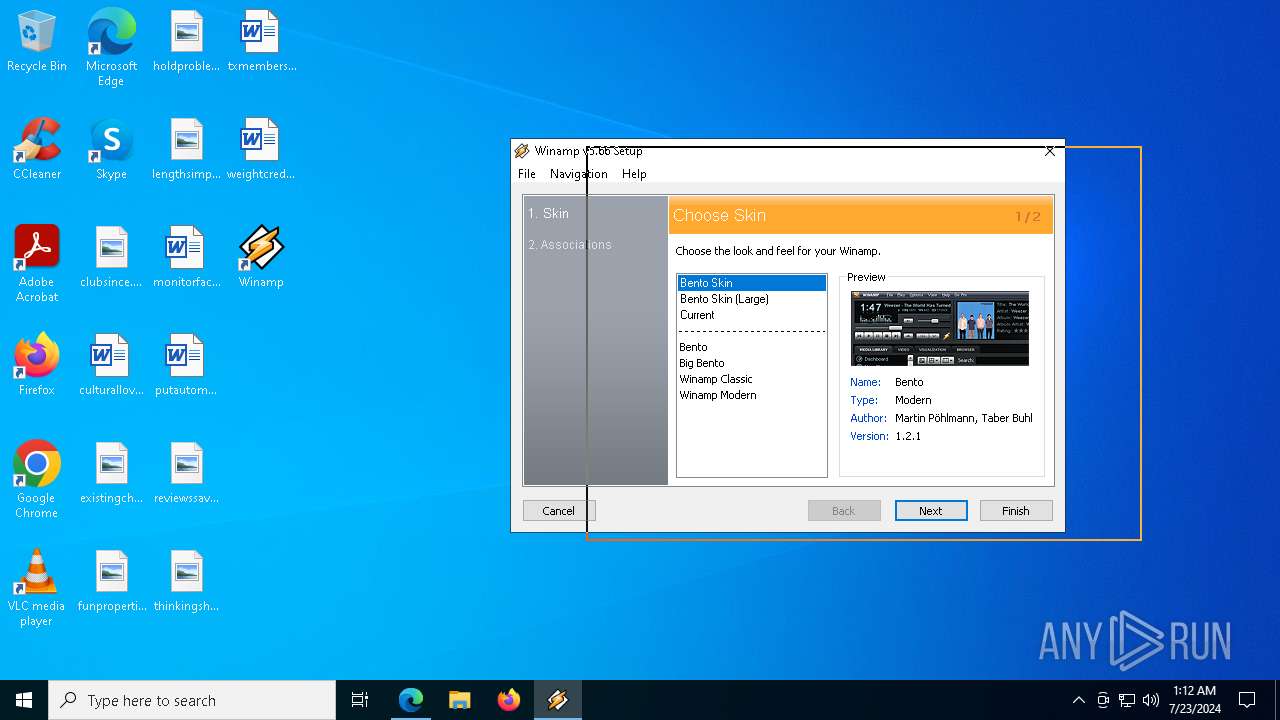
Task: Open the Microsoft Edge desktop shortcut
Action: [x=111, y=47]
